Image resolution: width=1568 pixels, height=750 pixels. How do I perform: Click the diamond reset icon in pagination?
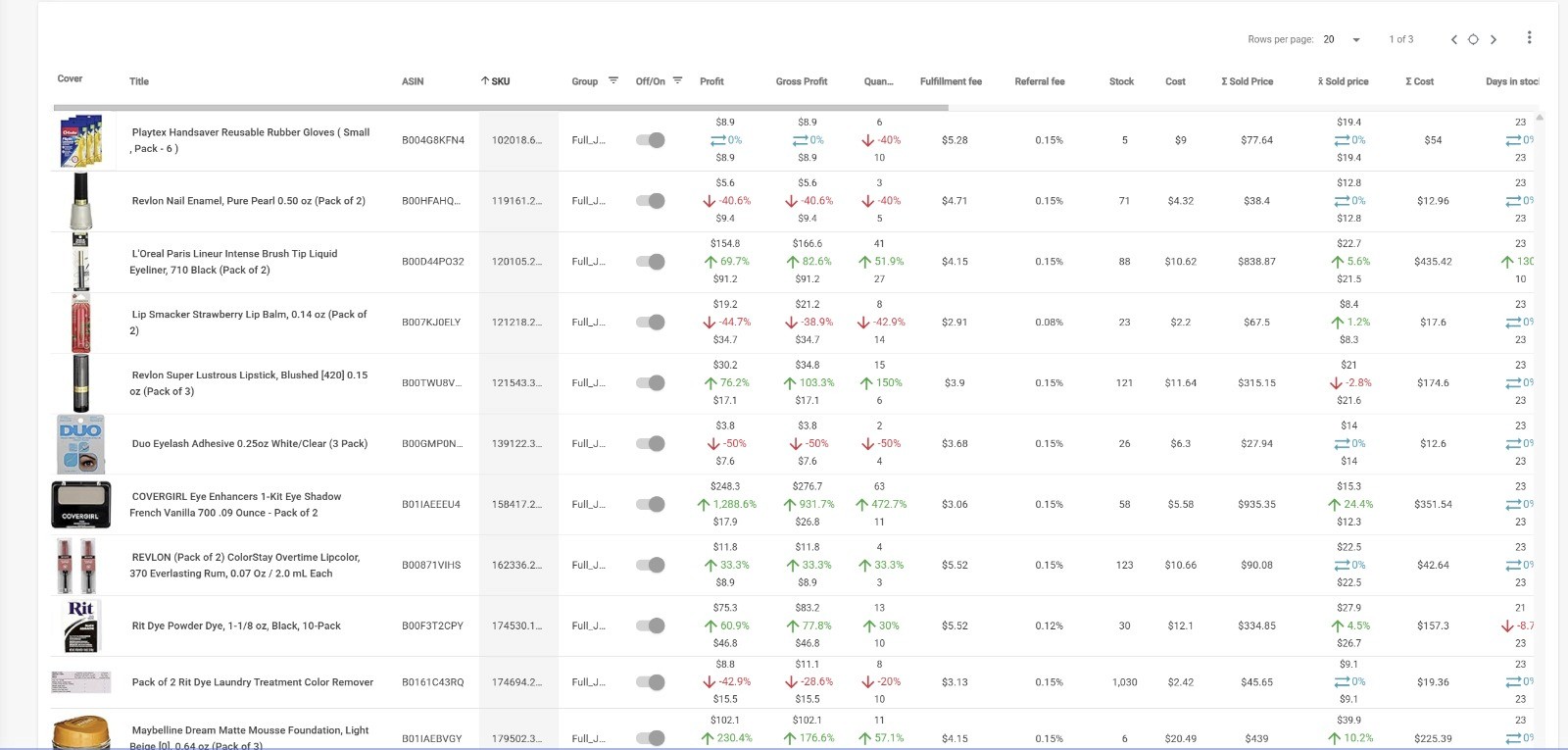pos(1473,39)
